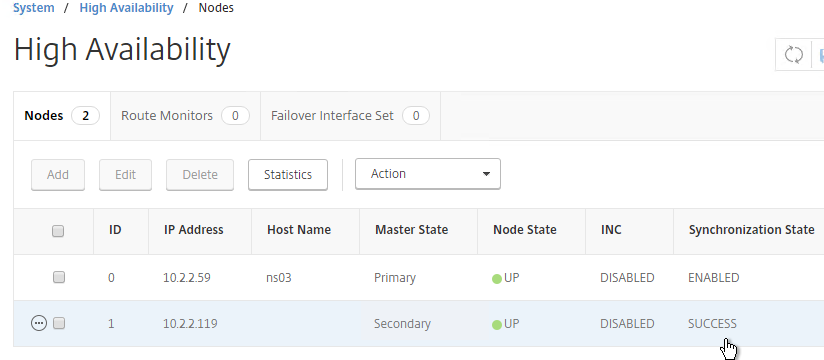Sort by the IP Address column header
Screen dimensions: 824x360
click(193, 230)
